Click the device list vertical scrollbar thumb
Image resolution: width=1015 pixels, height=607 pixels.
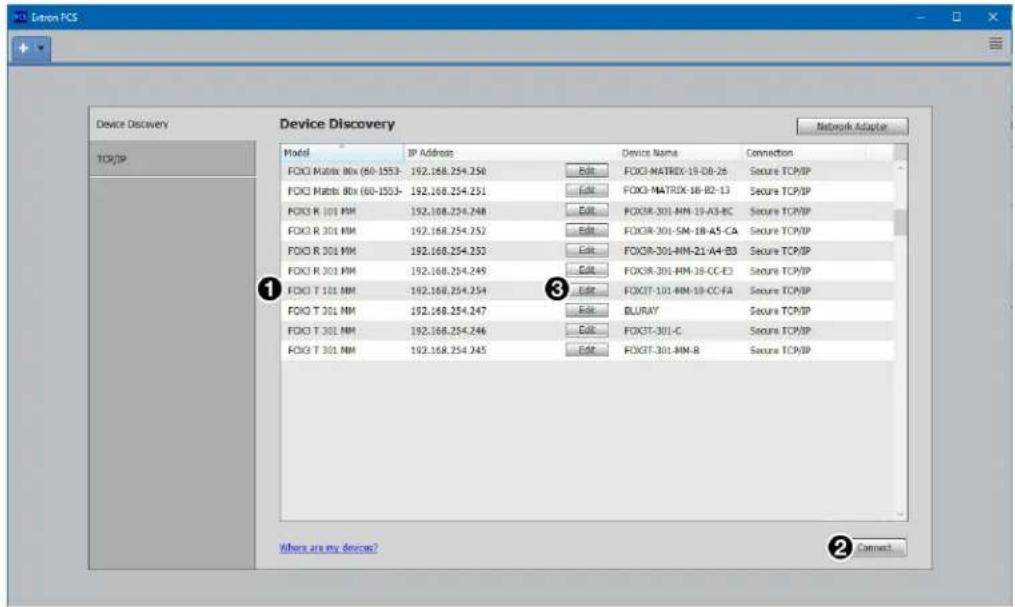pyautogui.click(x=900, y=222)
